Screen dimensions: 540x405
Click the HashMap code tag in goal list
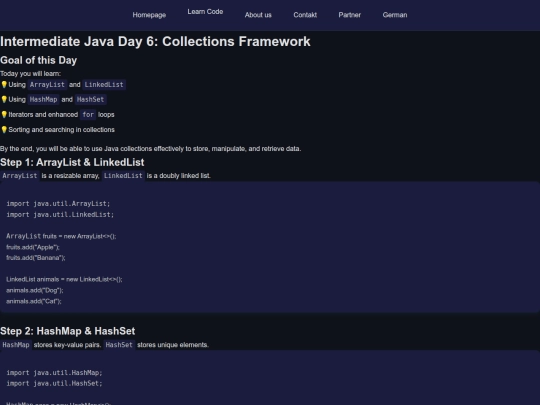[43, 100]
